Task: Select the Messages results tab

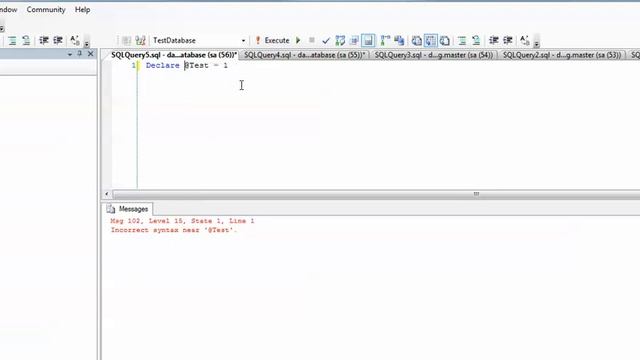Action: pos(128,209)
